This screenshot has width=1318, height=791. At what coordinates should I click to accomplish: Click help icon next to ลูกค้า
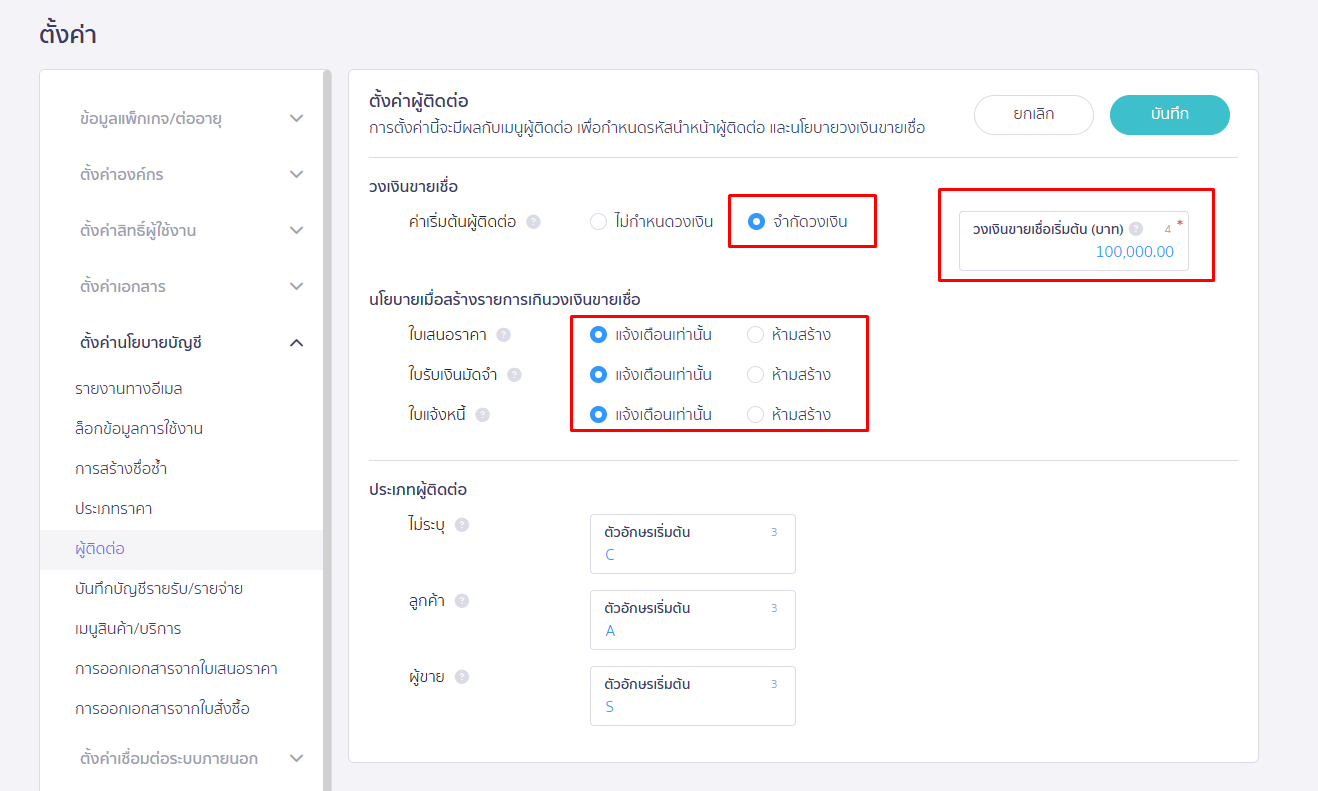(x=461, y=601)
